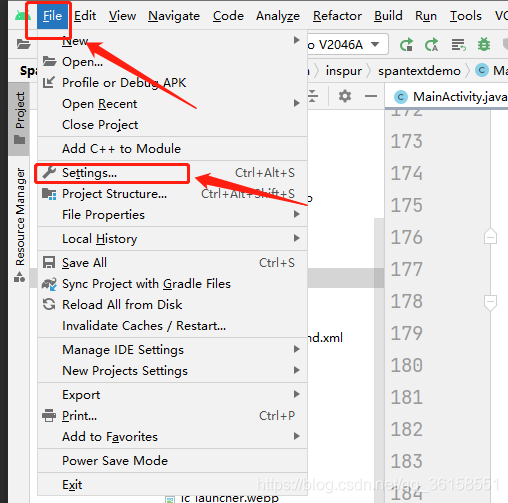Image resolution: width=508 pixels, height=503 pixels.
Task: Expand the New submenu
Action: coord(172,41)
